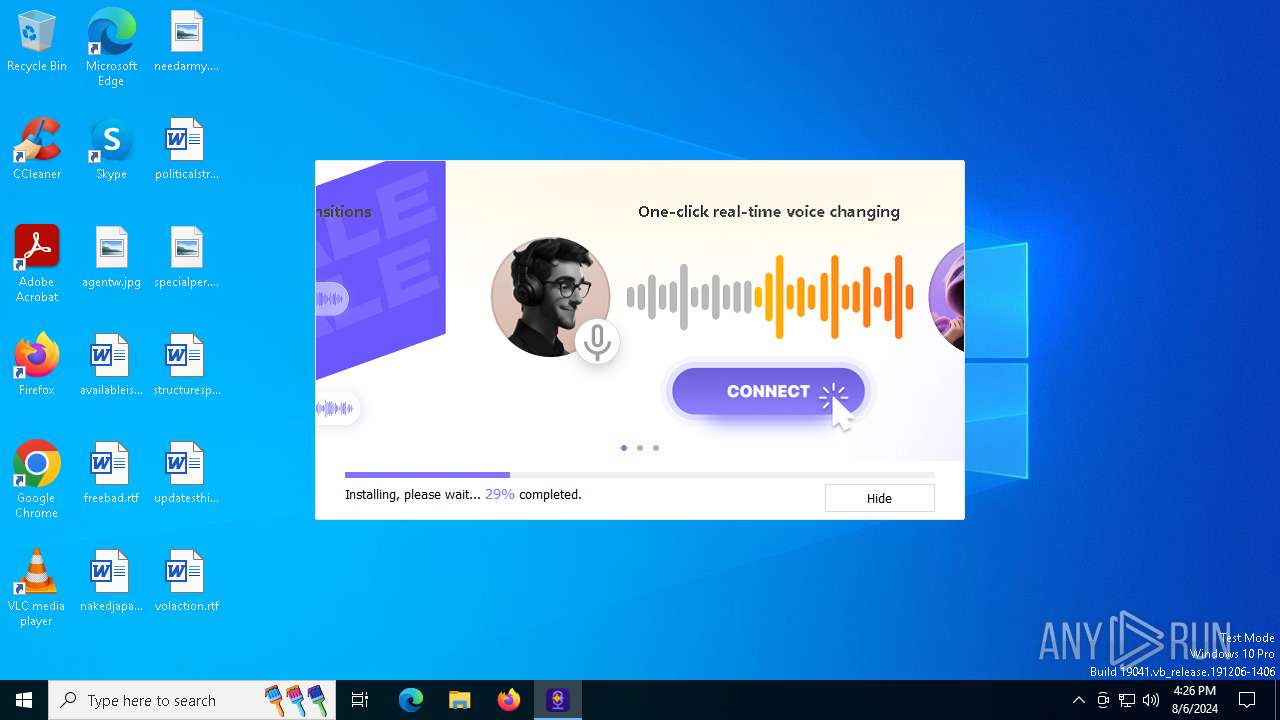Open the volaction.rtf document
Image resolution: width=1280 pixels, height=720 pixels.
186,582
